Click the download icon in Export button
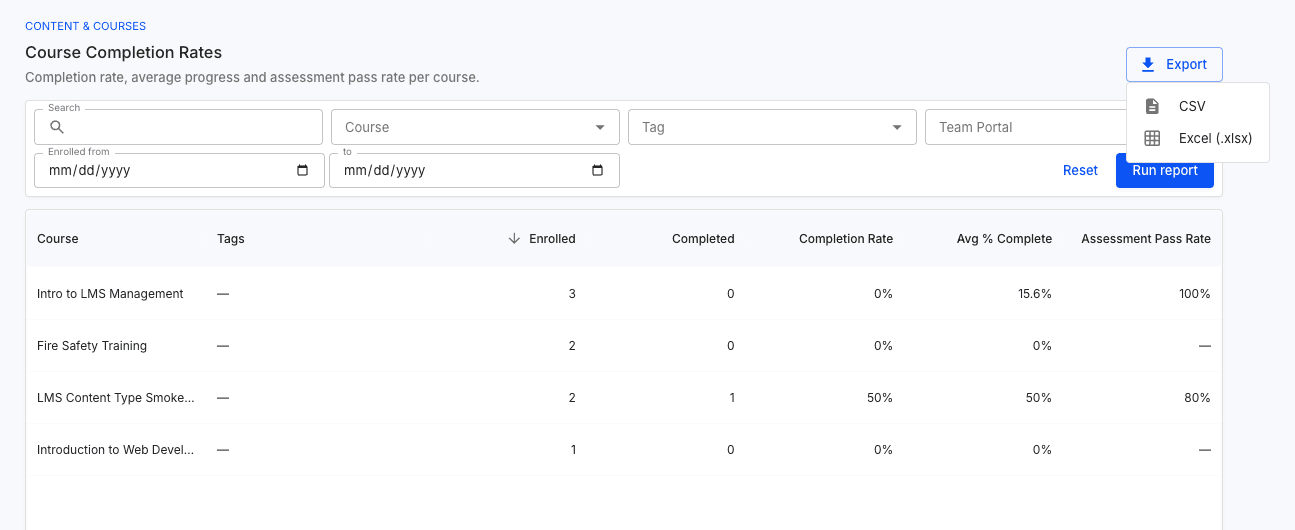 click(x=1149, y=64)
